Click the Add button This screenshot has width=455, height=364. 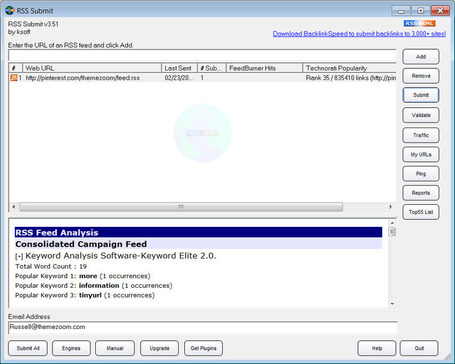point(421,57)
